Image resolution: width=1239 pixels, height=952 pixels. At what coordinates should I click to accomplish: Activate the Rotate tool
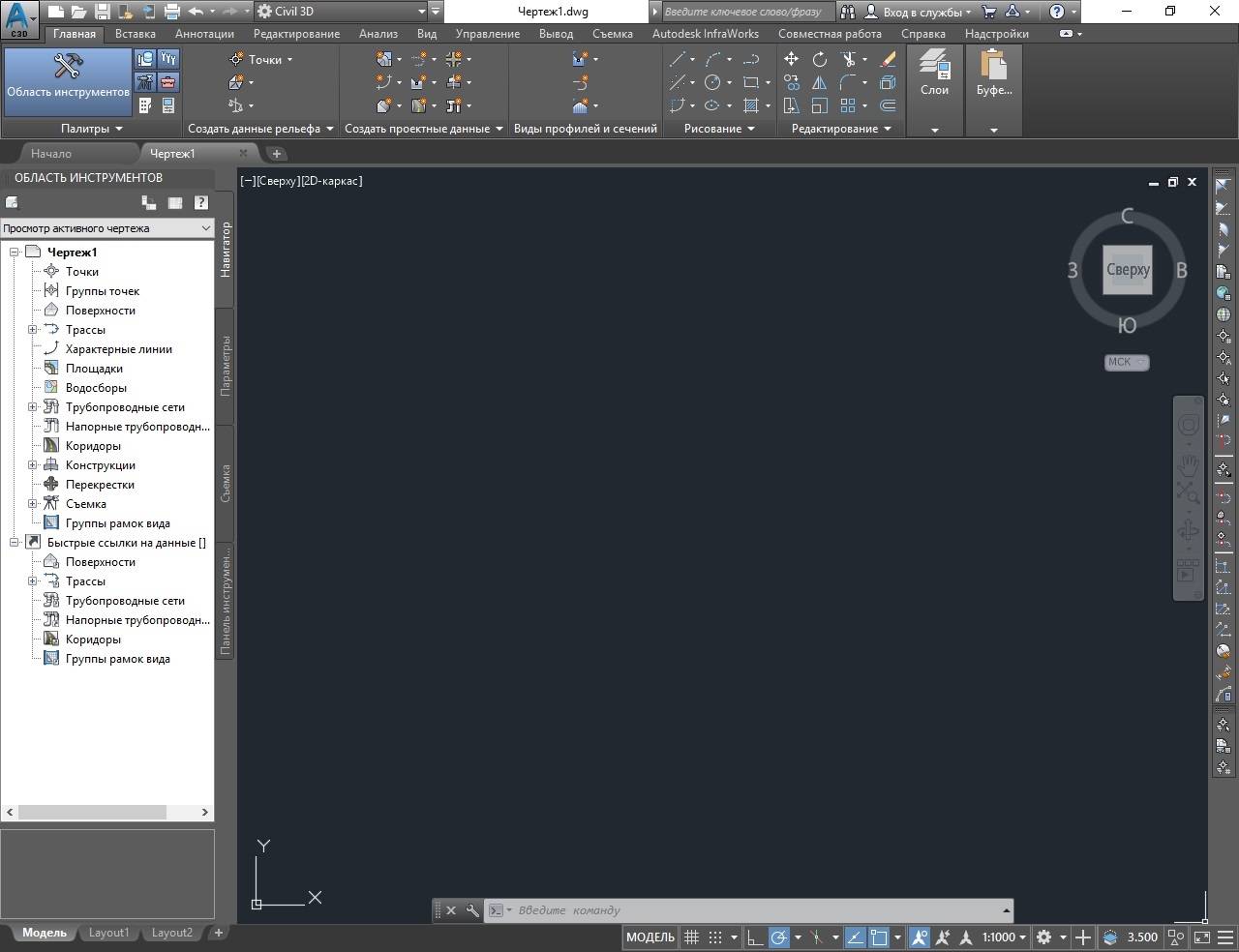[820, 59]
